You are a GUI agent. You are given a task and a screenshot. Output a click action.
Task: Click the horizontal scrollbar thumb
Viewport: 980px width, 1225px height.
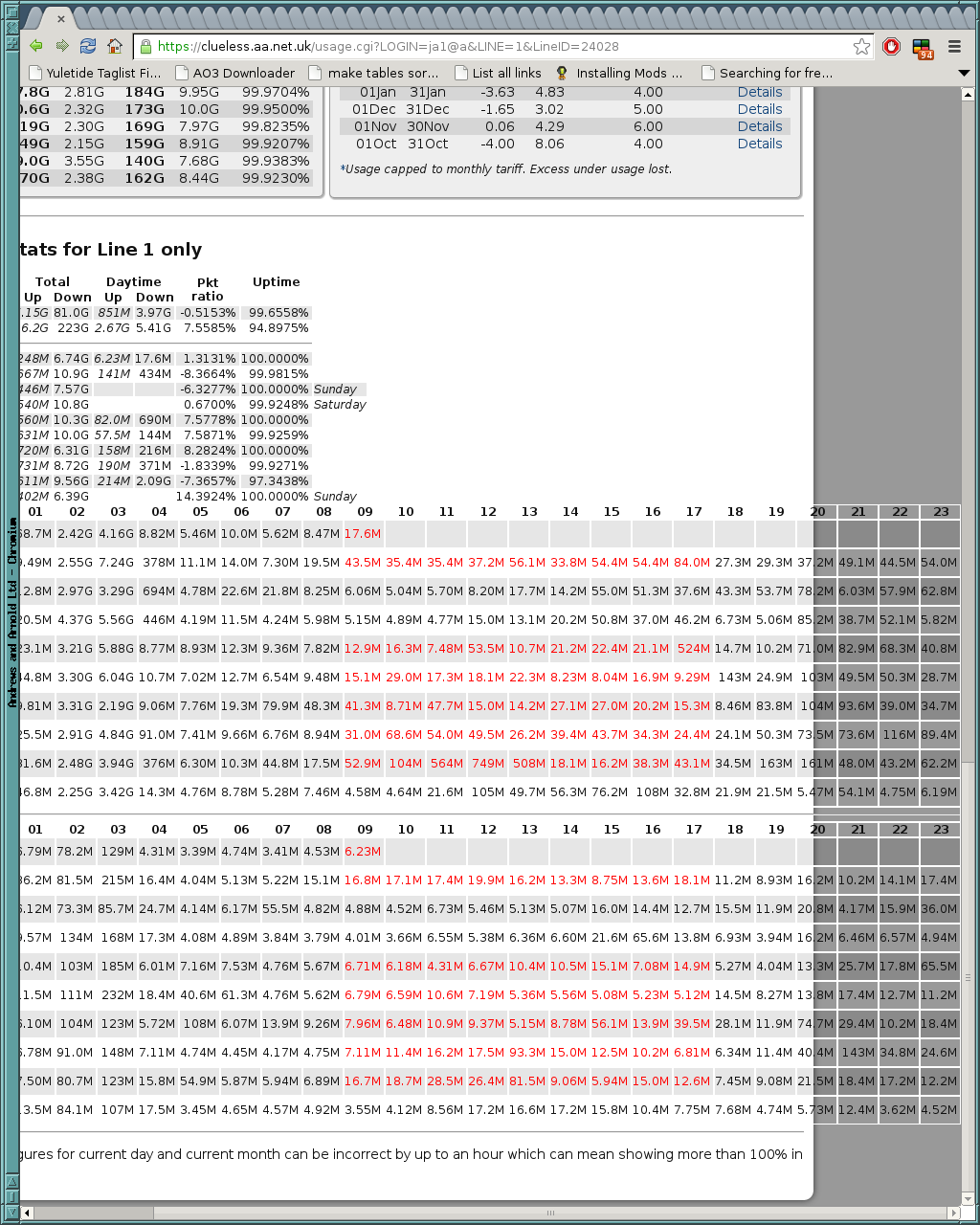549,1214
